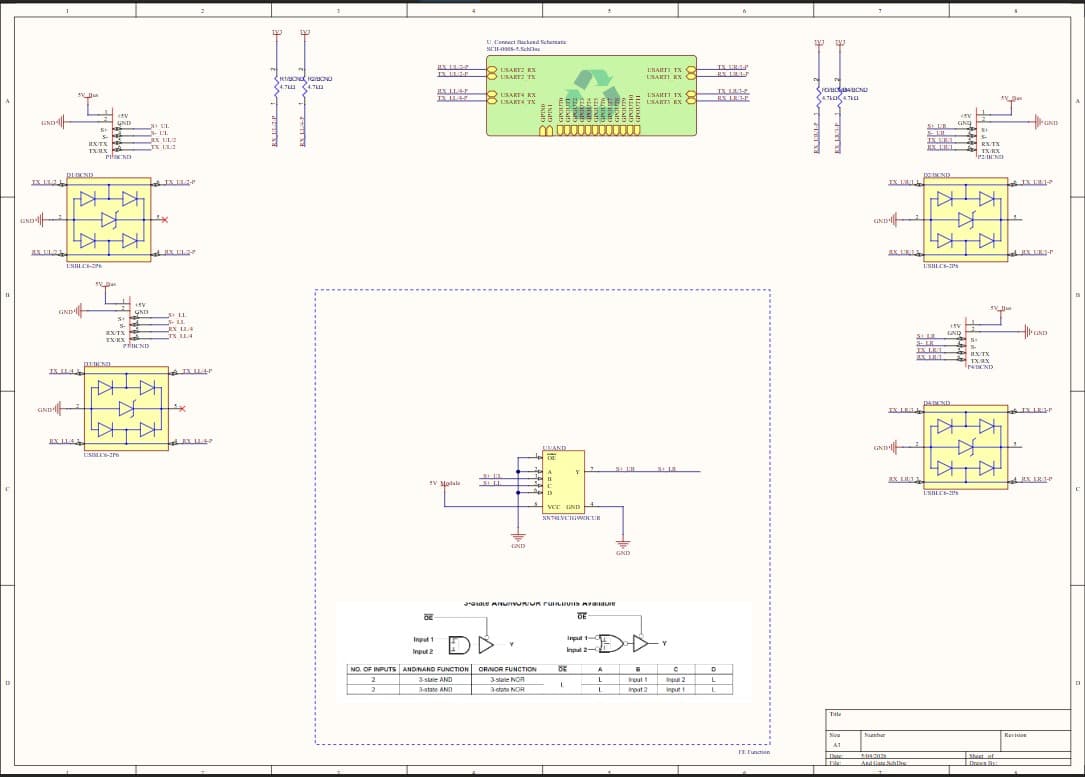The height and width of the screenshot is (777, 1085).
Task: Click the 'AND/NAND FUNCTION' table header
Action: [435, 669]
